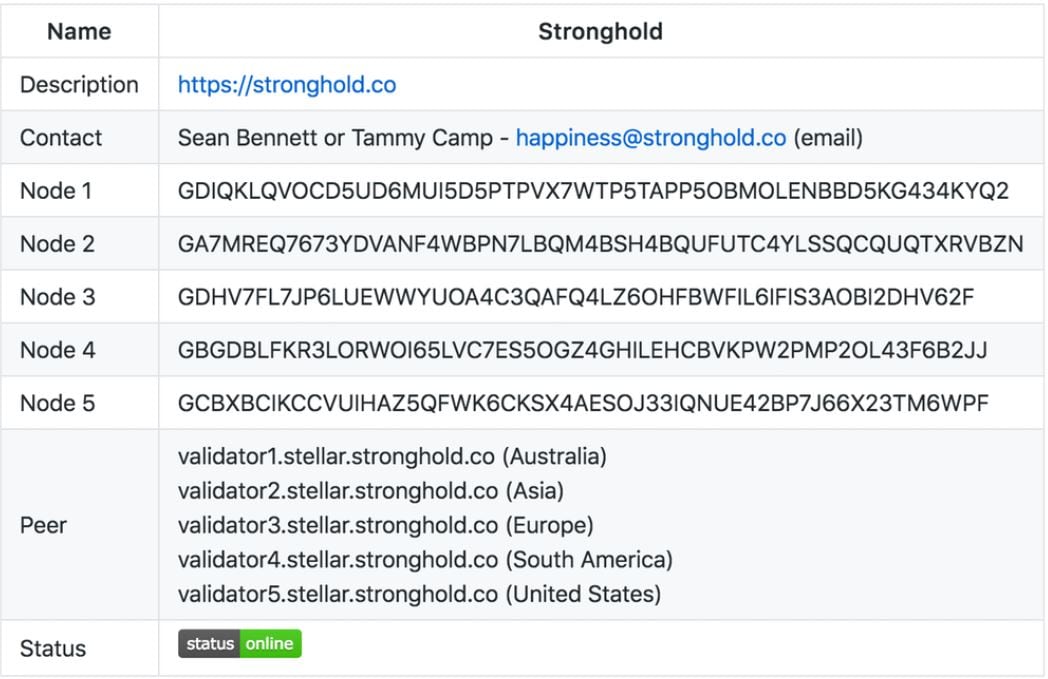Click the Name header cell
Viewport: 1048px width, 679px height.
[x=79, y=31]
